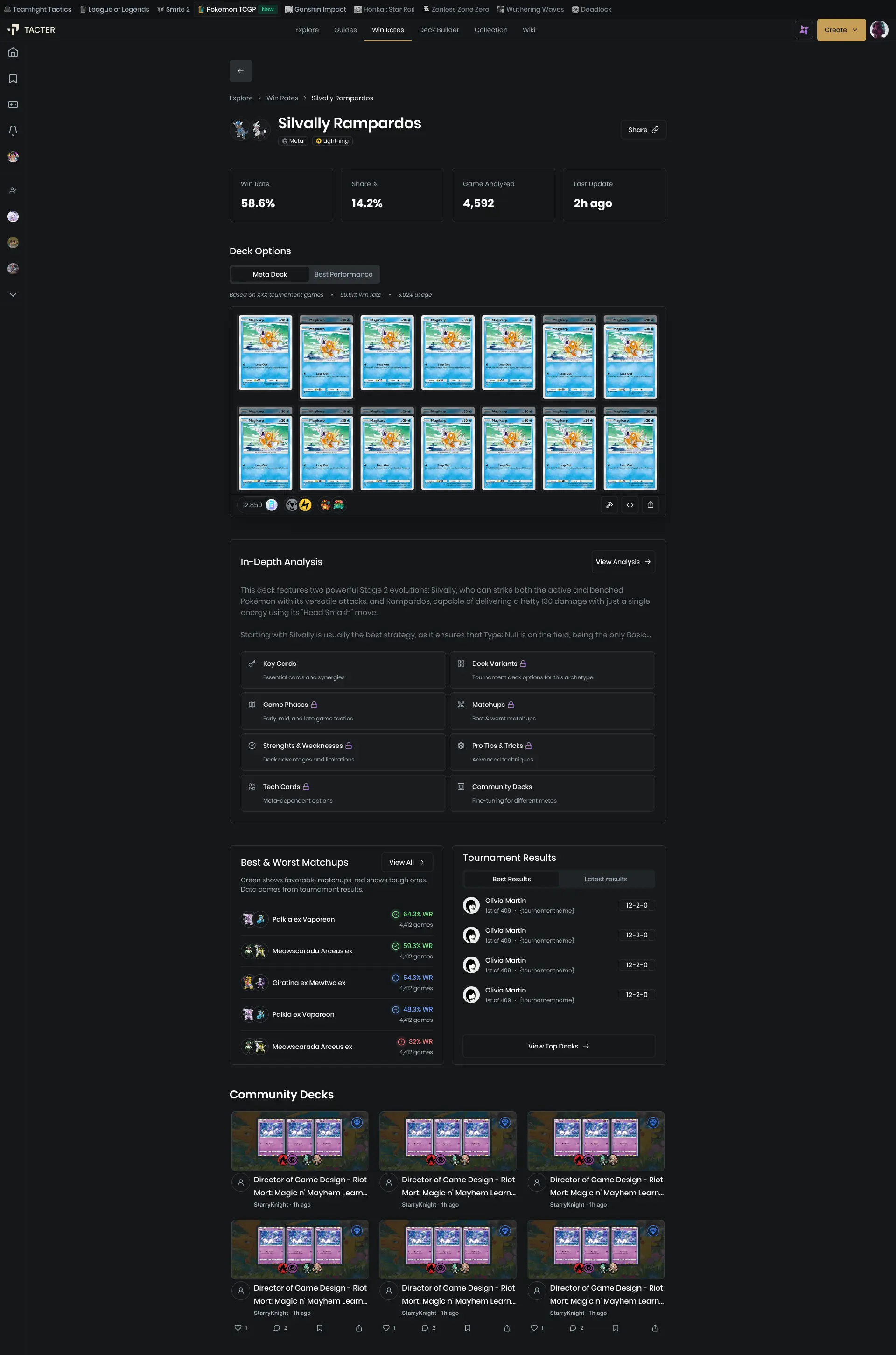Viewport: 896px width, 1355px height.
Task: Click the embed code icon under the deck
Action: click(630, 504)
